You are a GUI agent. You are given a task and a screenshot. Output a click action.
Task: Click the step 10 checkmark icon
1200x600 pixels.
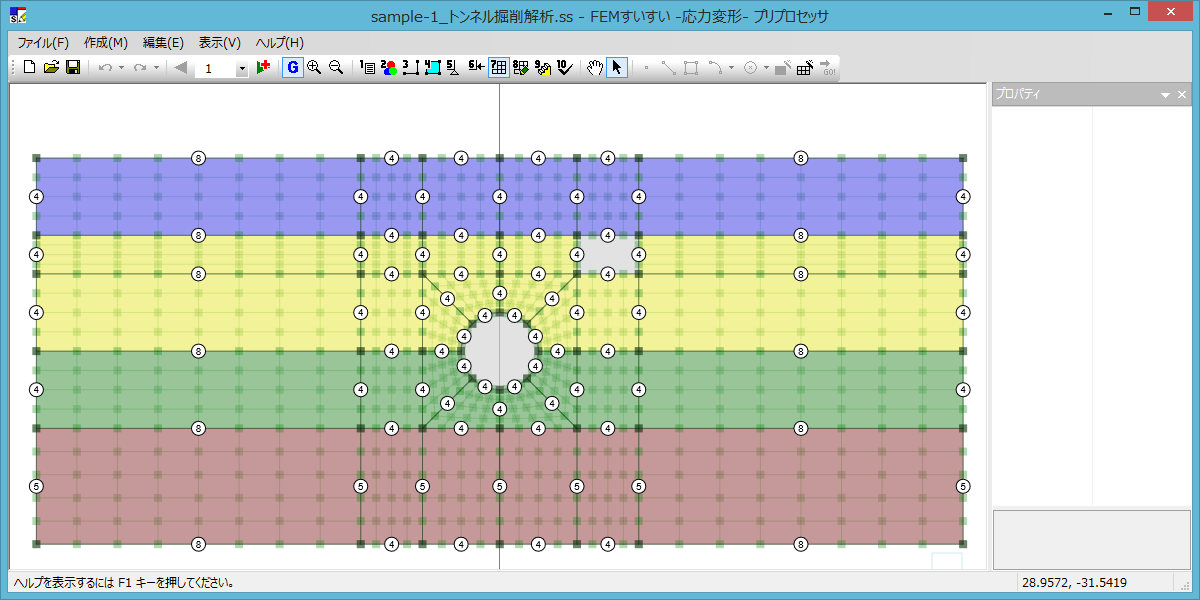(564, 68)
